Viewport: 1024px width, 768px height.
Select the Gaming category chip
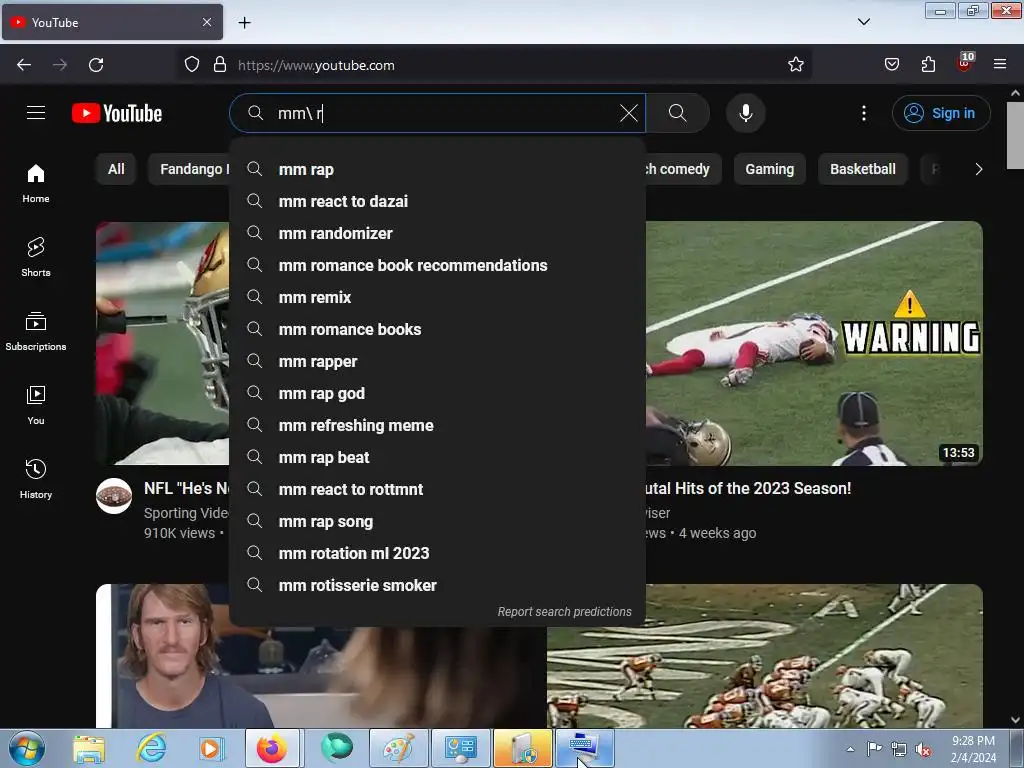(x=769, y=169)
